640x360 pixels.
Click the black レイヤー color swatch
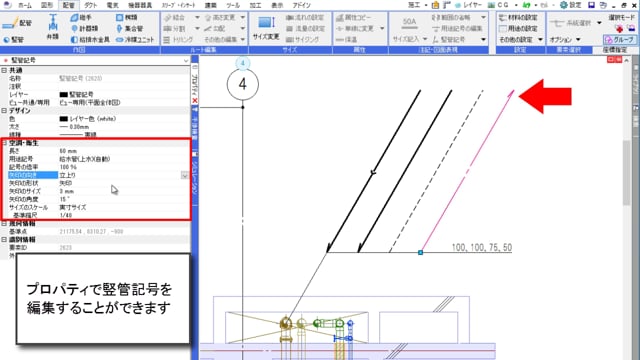point(63,95)
